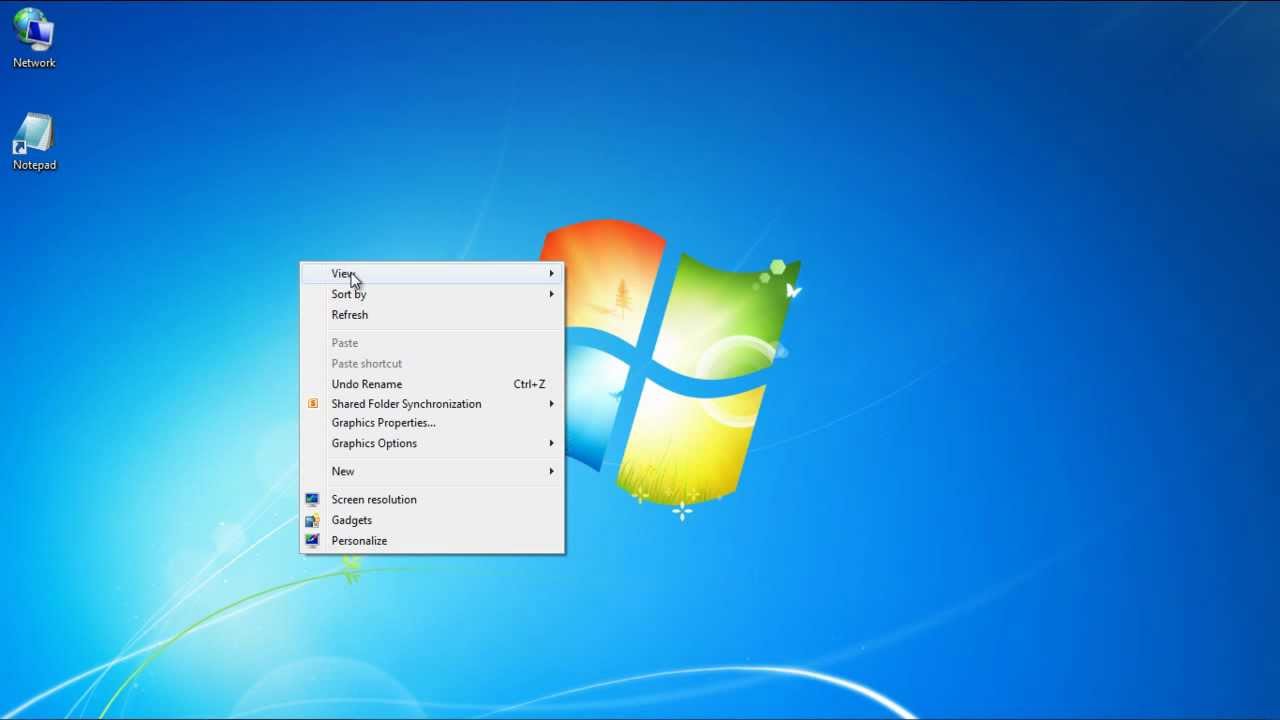Click the Gadgets icon in the menu
This screenshot has width=1280, height=720.
(313, 520)
